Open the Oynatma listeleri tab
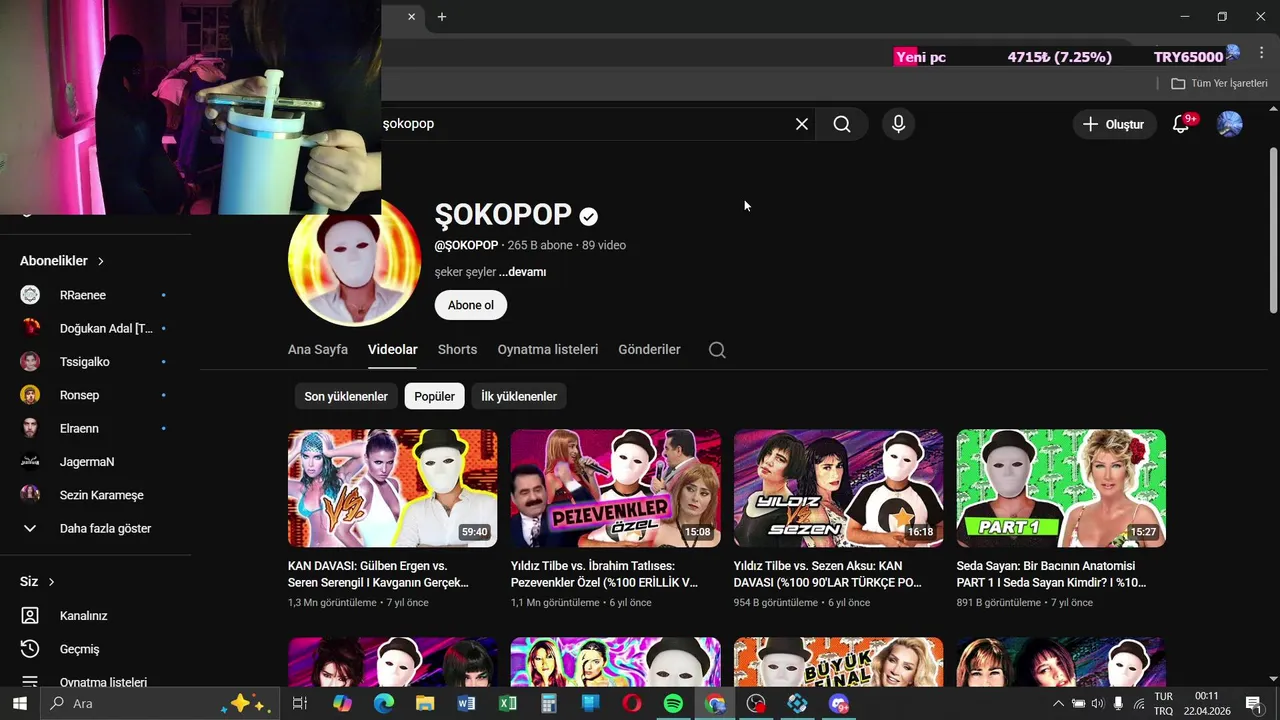 (x=548, y=349)
